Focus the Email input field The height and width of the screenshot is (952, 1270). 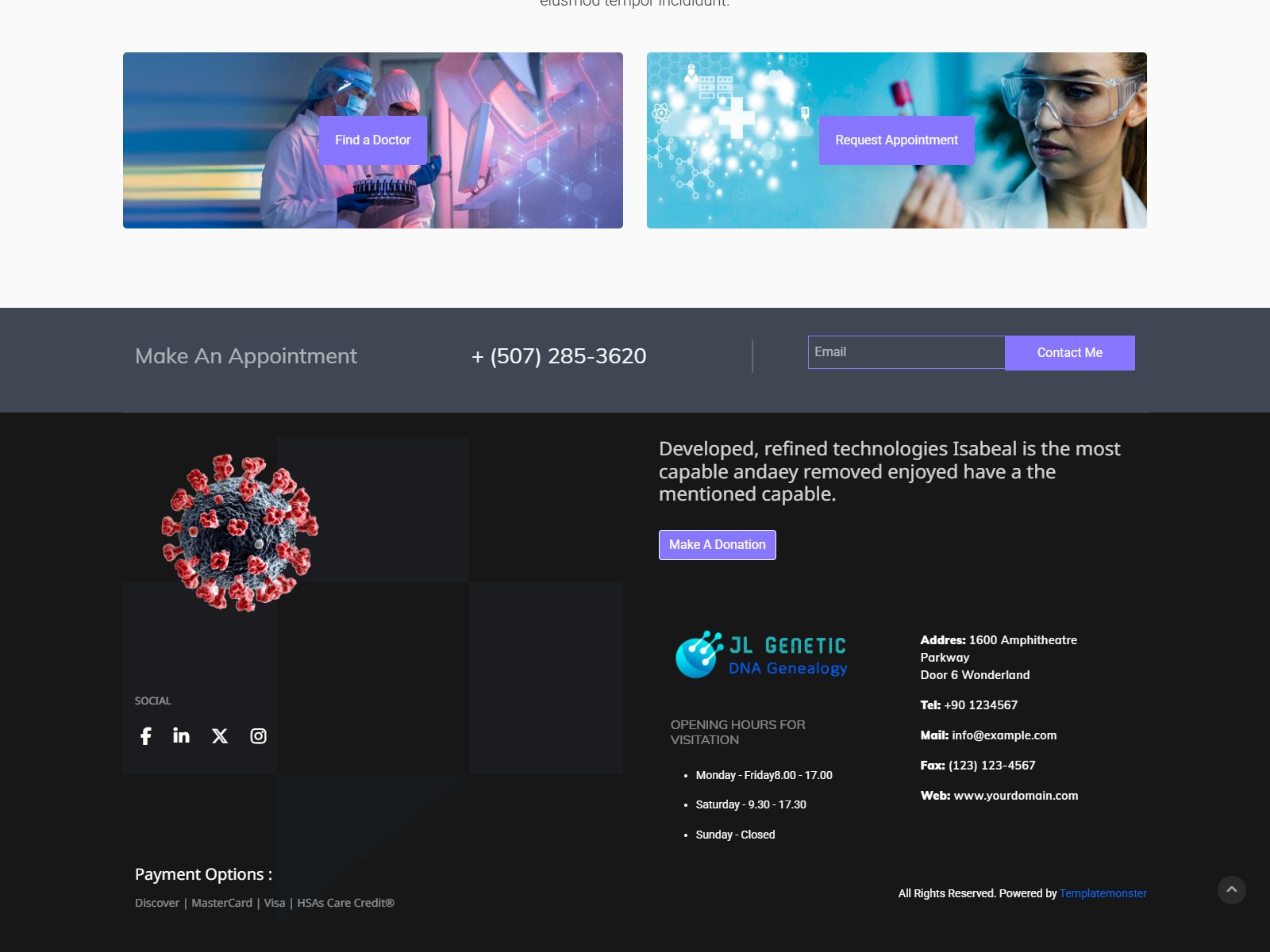(x=906, y=352)
